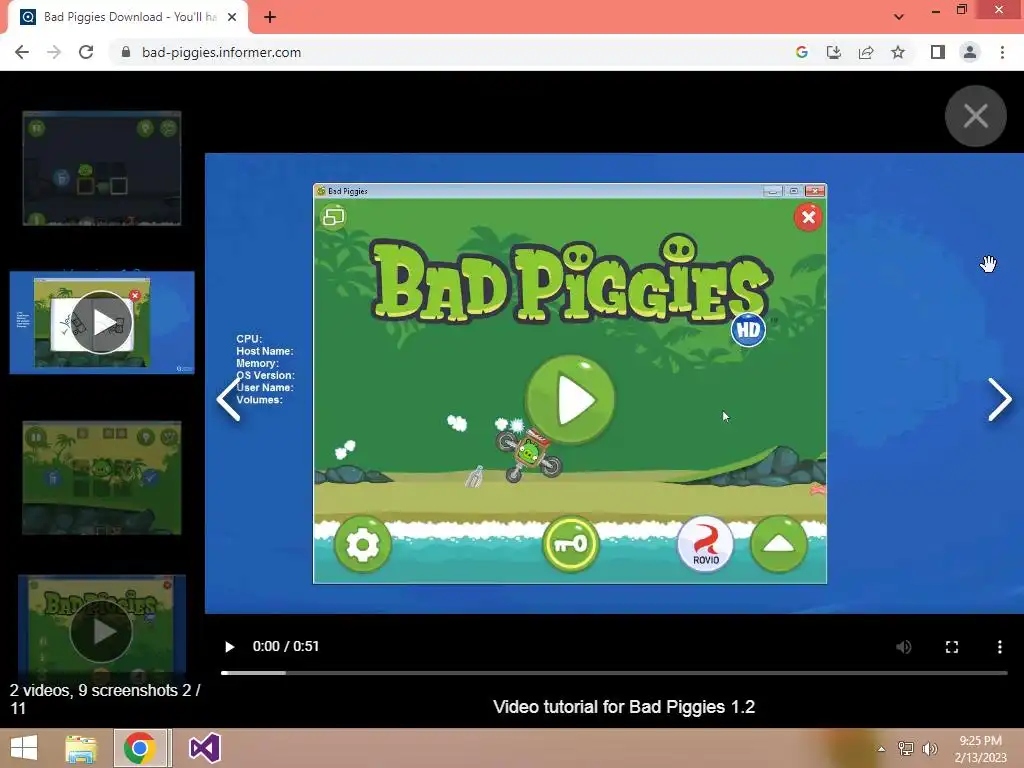This screenshot has width=1024, height=768.
Task: Click the green up-arrow button in game
Action: [778, 544]
